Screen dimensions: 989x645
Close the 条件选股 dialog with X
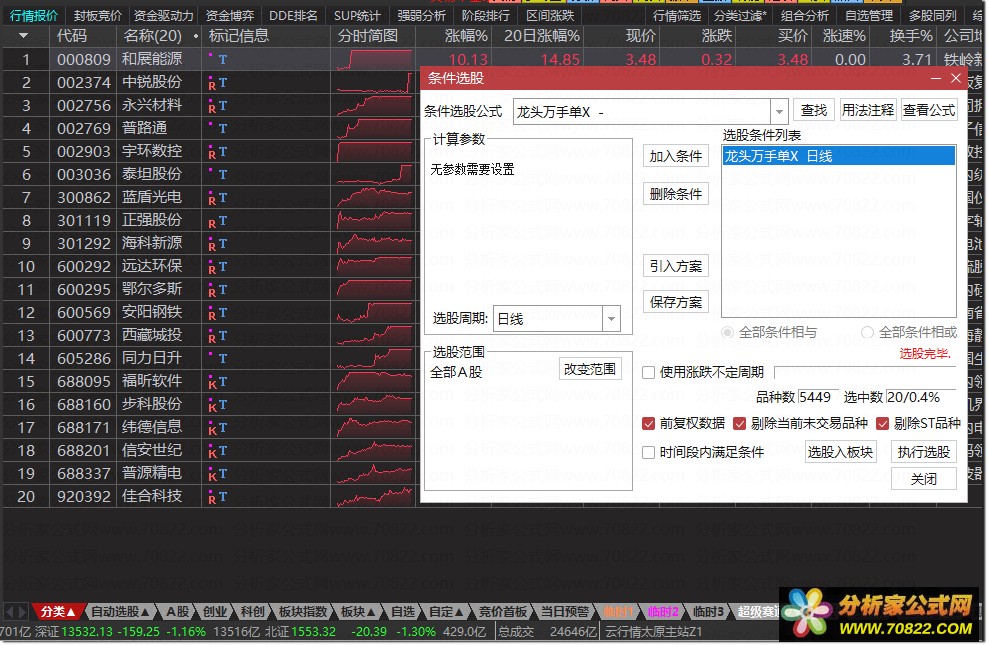point(956,78)
